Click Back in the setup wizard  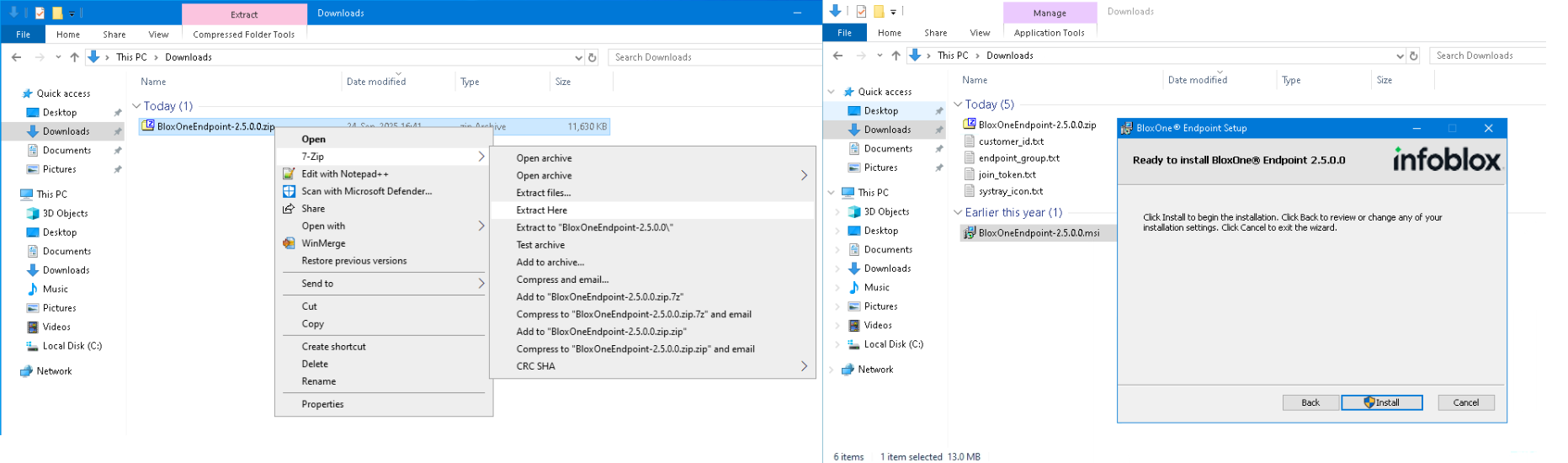[x=1310, y=402]
